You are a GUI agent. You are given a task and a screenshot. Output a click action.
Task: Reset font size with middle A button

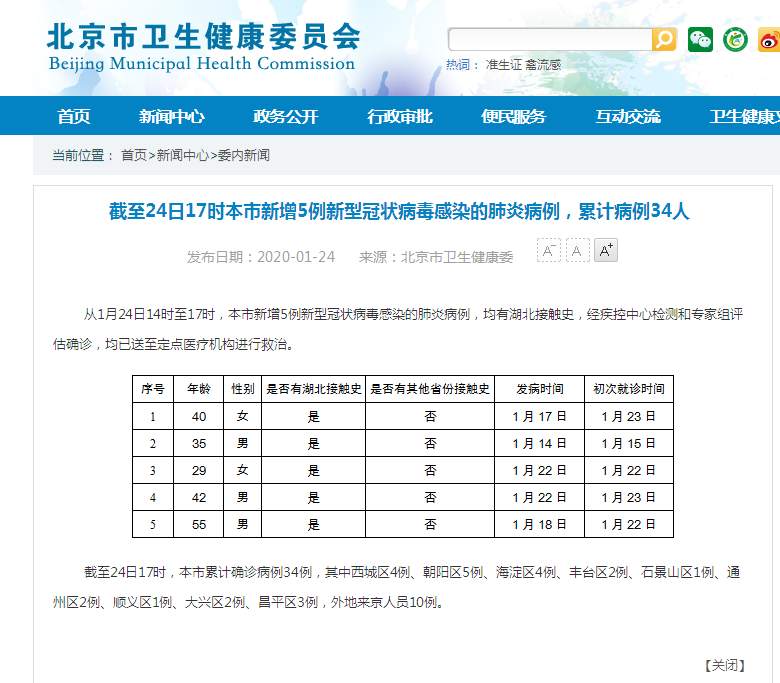577,250
